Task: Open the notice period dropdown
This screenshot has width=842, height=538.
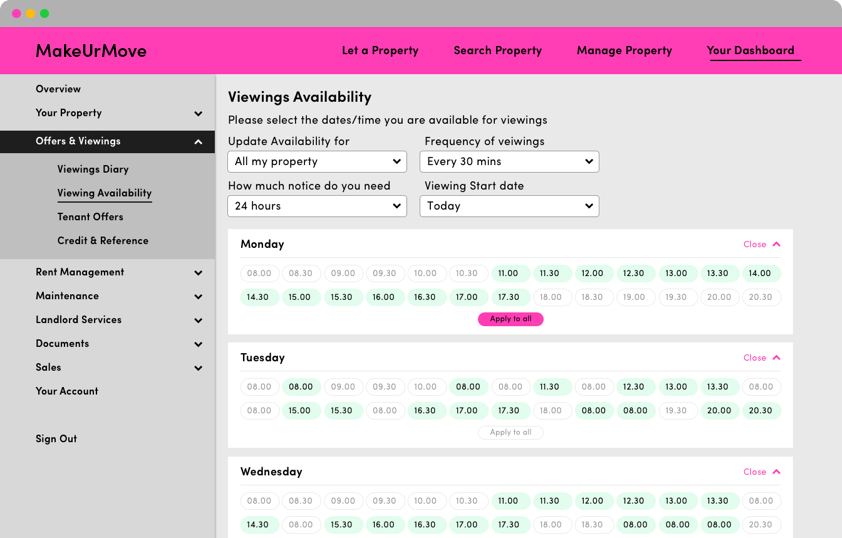Action: click(317, 206)
